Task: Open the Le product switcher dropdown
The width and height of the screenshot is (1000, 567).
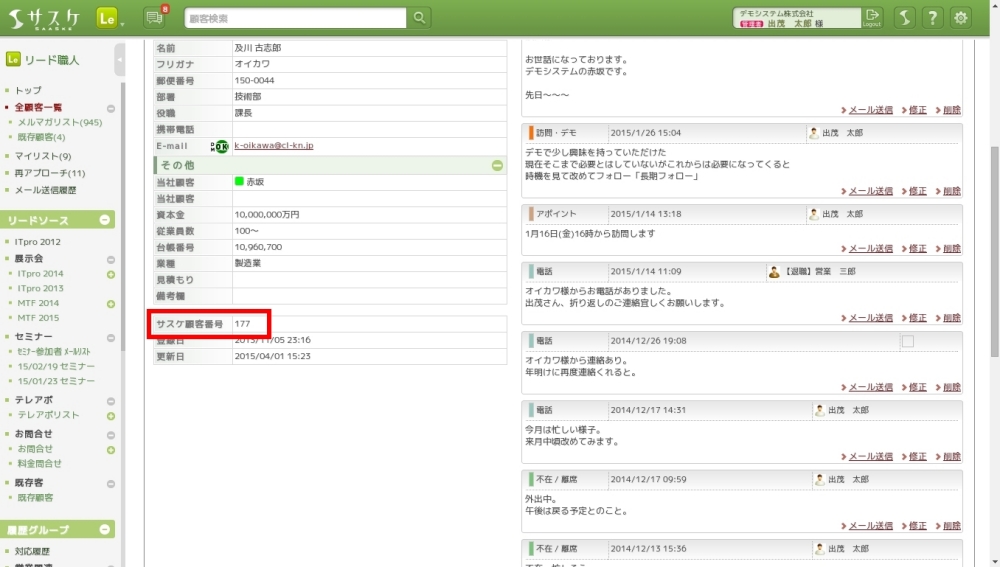Action: click(110, 18)
